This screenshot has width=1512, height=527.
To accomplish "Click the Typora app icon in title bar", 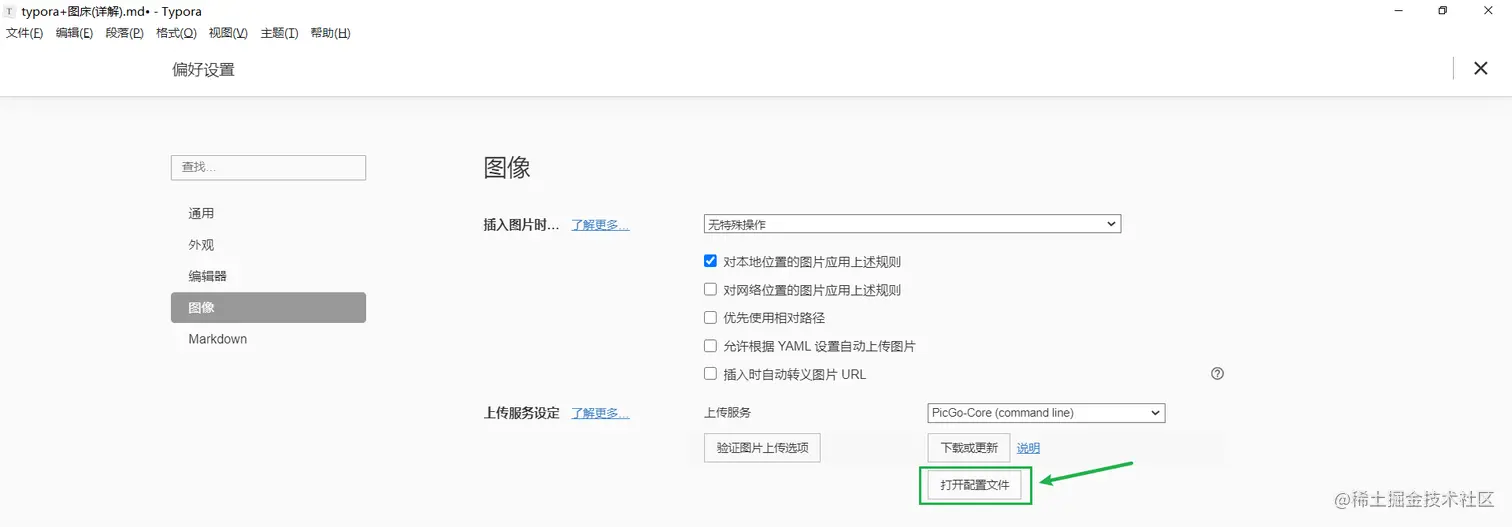I will [x=10, y=11].
